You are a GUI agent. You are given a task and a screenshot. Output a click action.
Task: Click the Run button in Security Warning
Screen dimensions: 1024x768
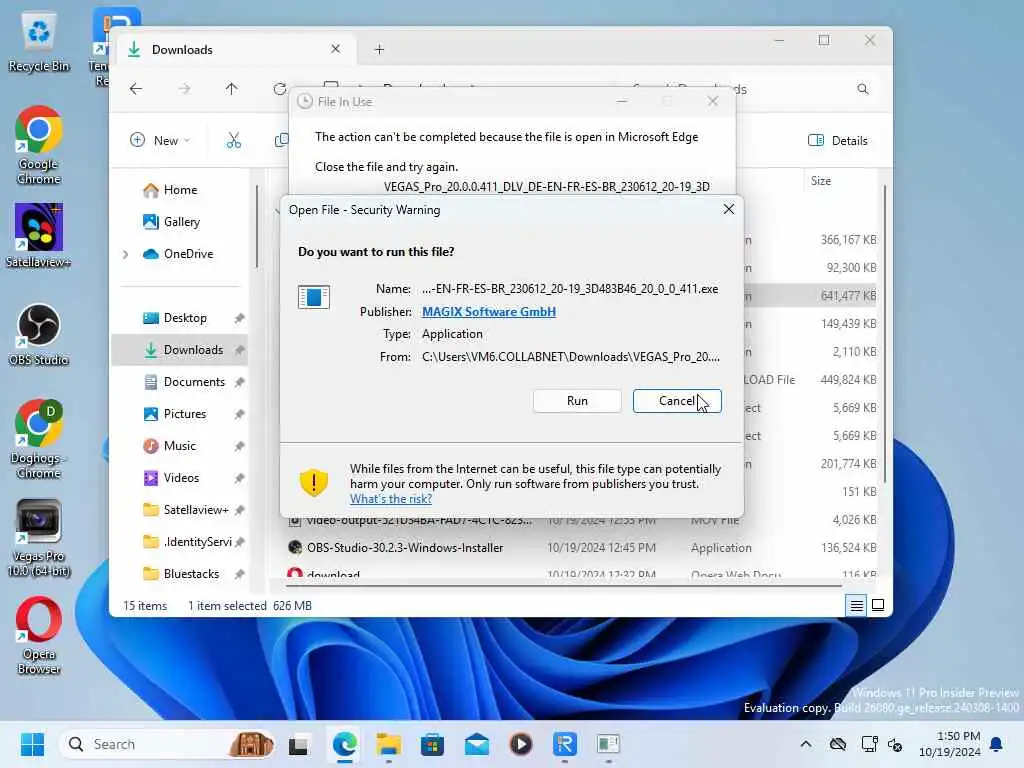point(577,401)
